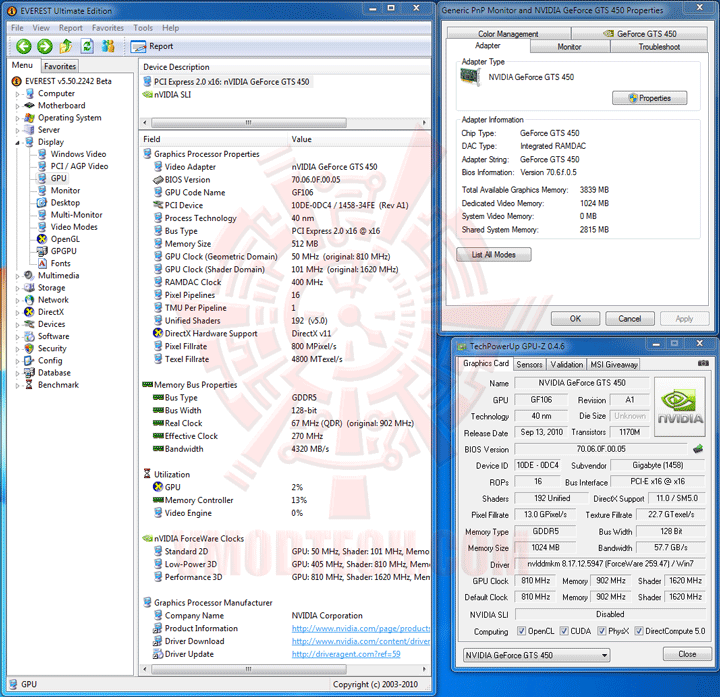Screen dimensions: 720x697
Task: Toggle the OpenCL checkbox in GPU-Z
Action: tap(521, 631)
